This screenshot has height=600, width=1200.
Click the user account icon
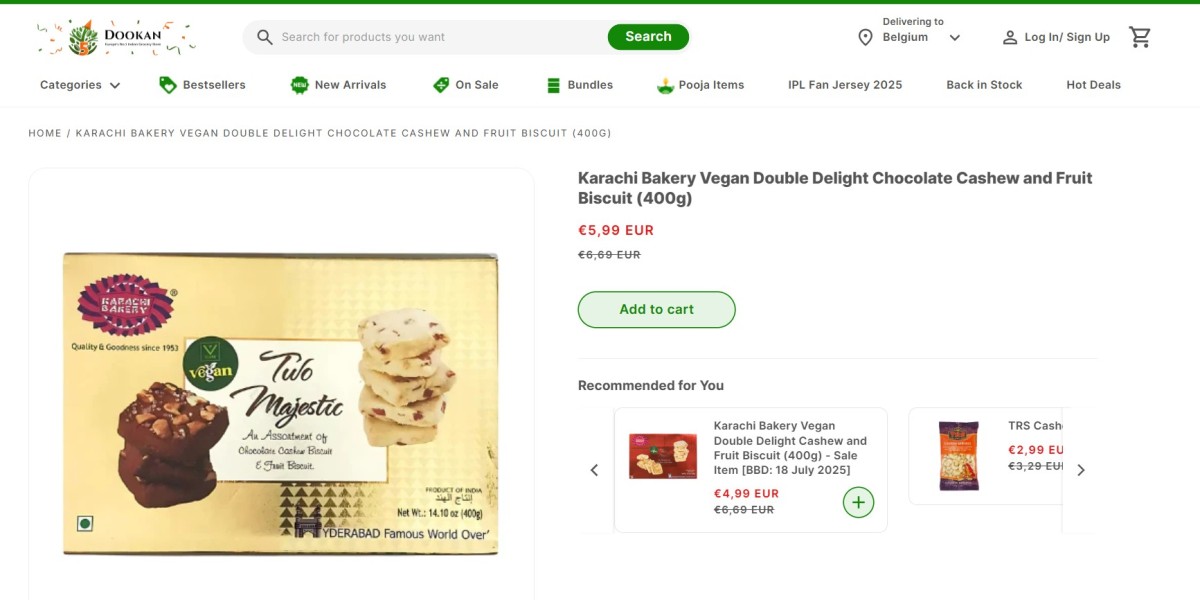coord(1010,37)
